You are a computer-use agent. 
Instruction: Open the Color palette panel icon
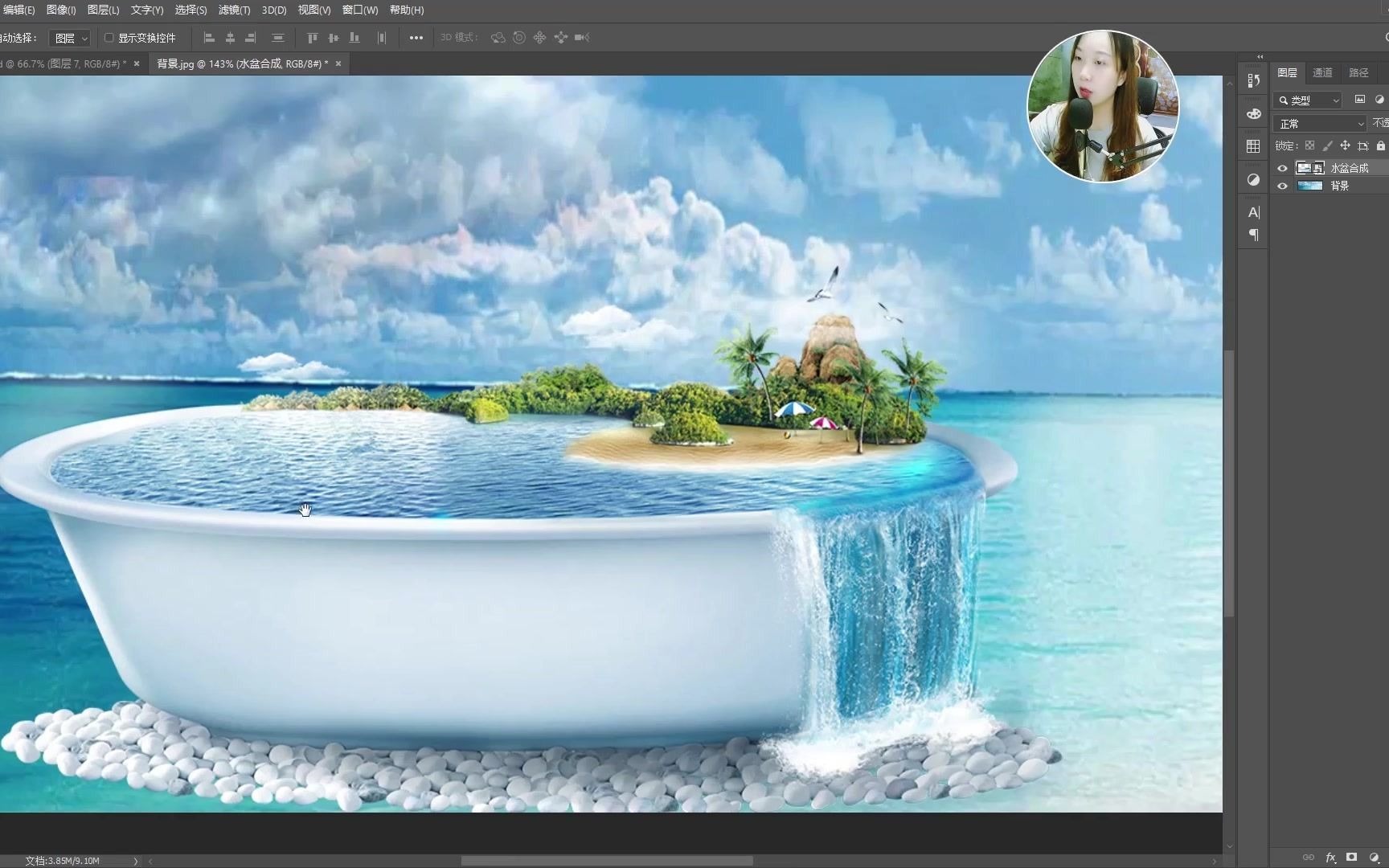(x=1253, y=114)
